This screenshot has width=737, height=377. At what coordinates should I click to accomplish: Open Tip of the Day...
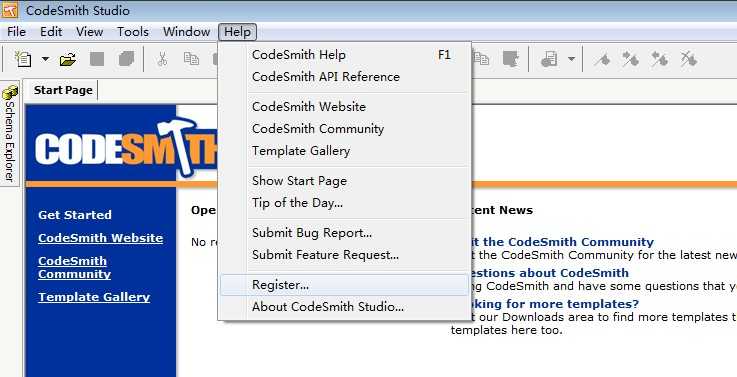click(x=345, y=203)
